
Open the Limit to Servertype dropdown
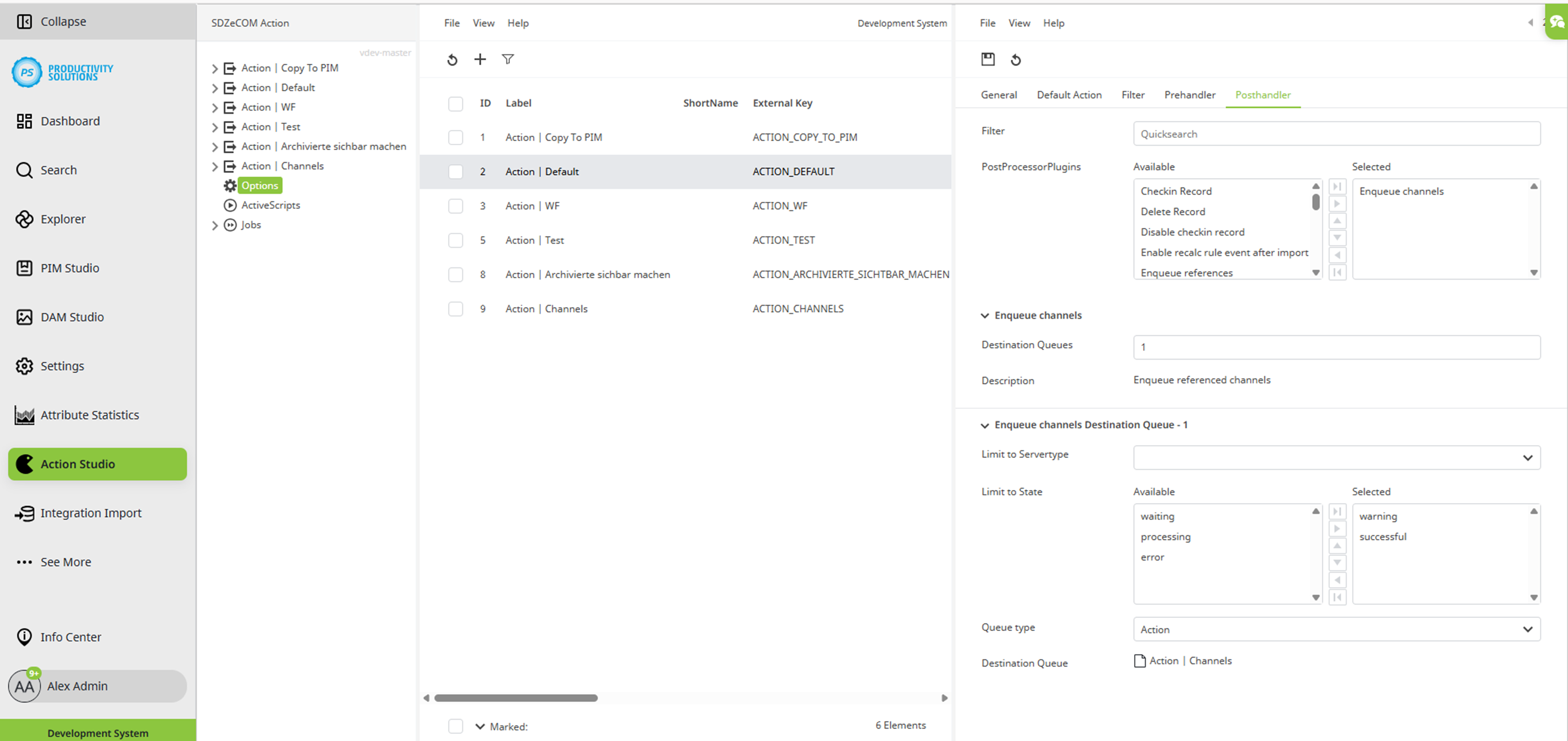[x=1336, y=457]
